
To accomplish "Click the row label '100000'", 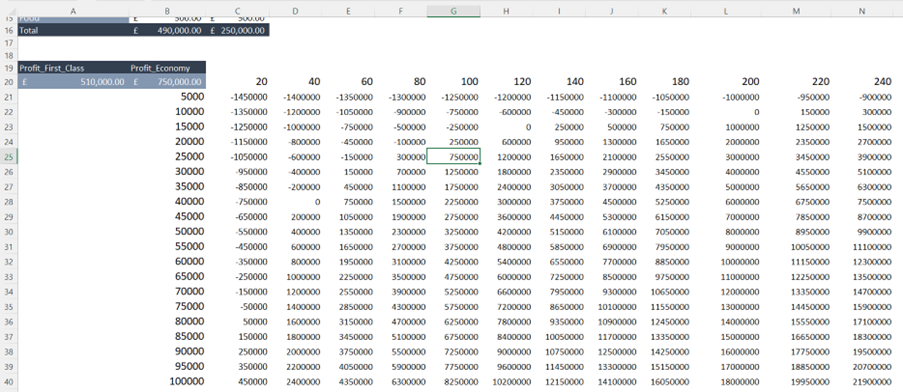I will coord(167,381).
